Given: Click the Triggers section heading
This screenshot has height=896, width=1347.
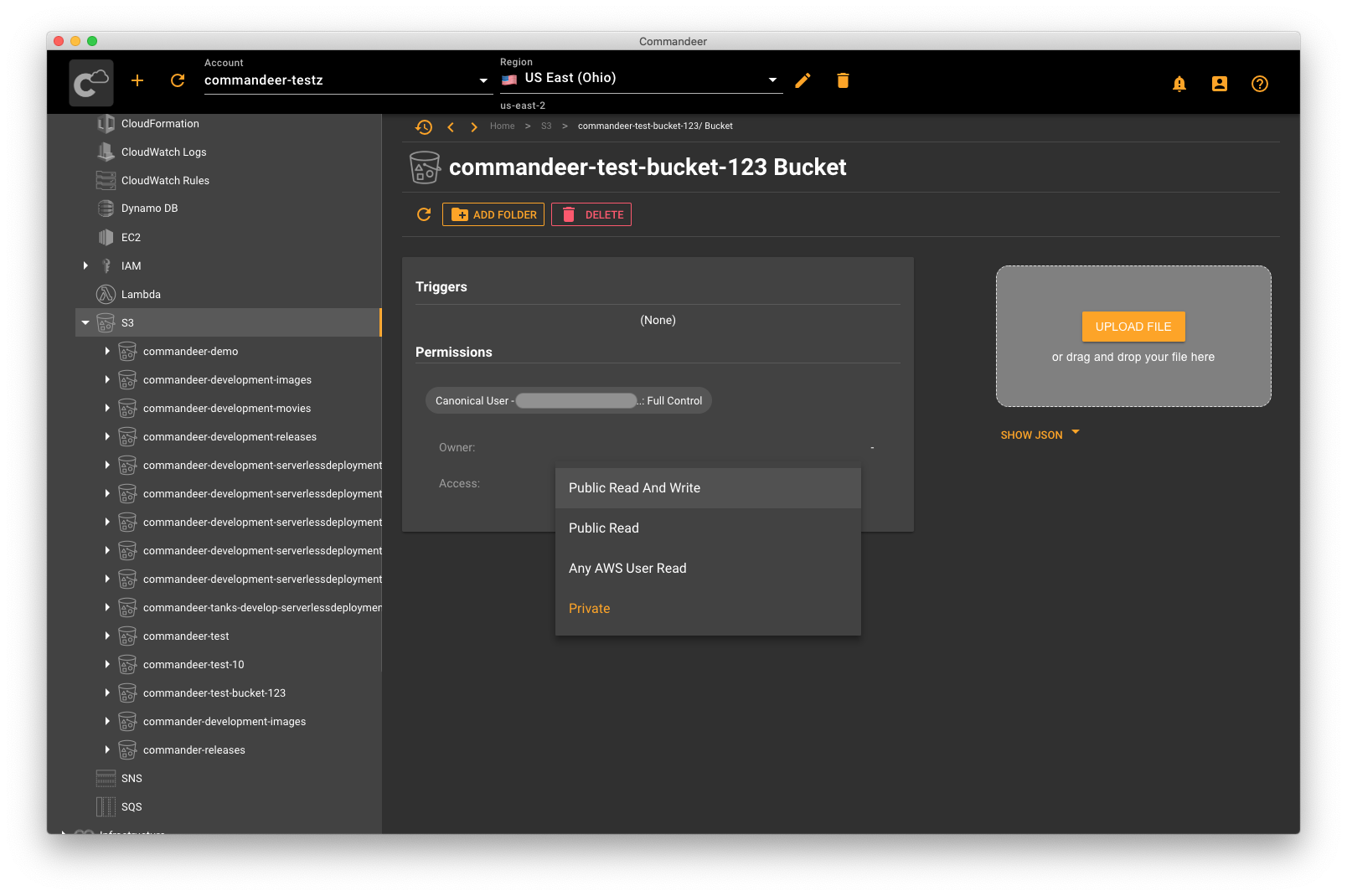Looking at the screenshot, I should coord(441,287).
